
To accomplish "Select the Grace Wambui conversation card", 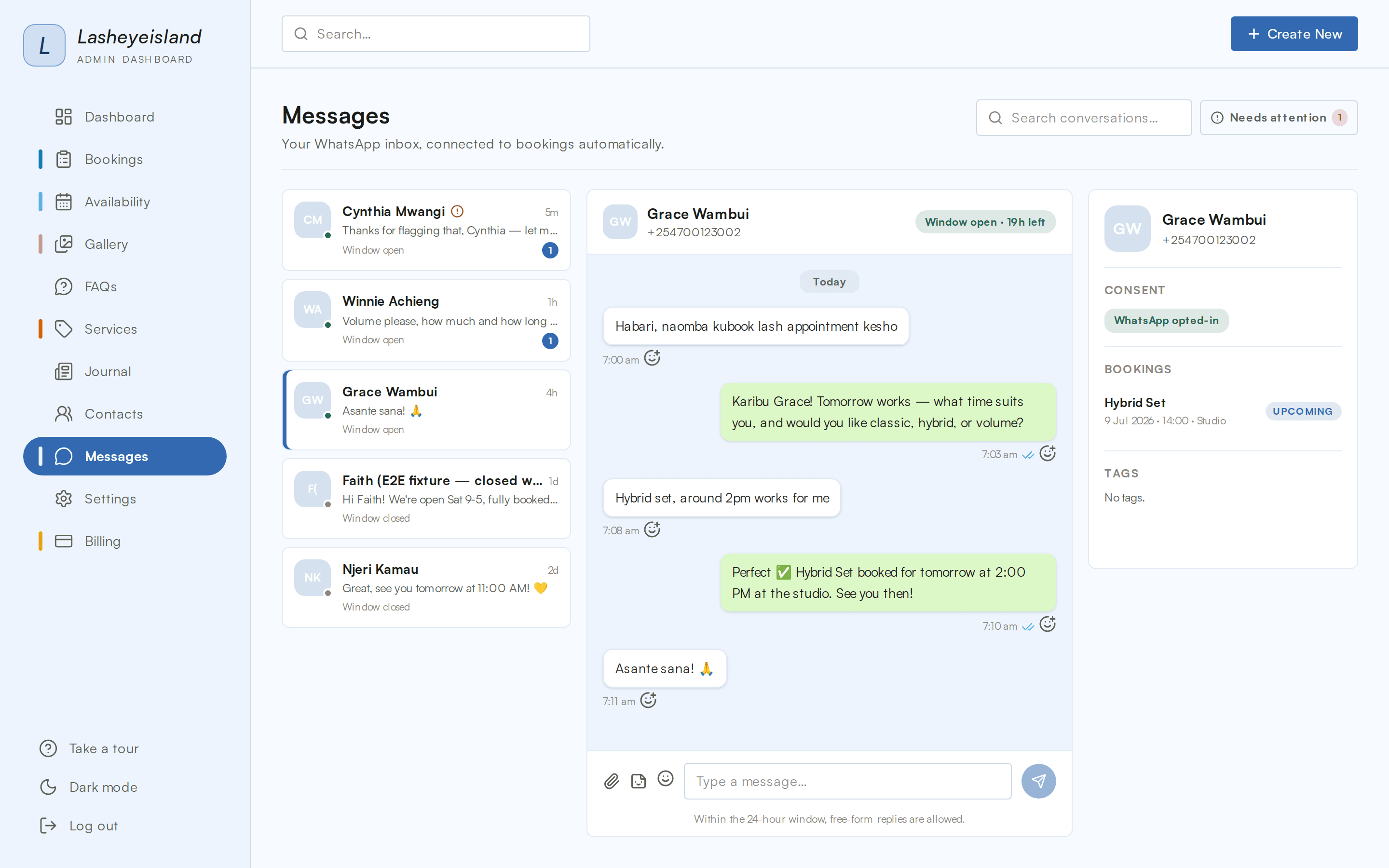I will 426,410.
